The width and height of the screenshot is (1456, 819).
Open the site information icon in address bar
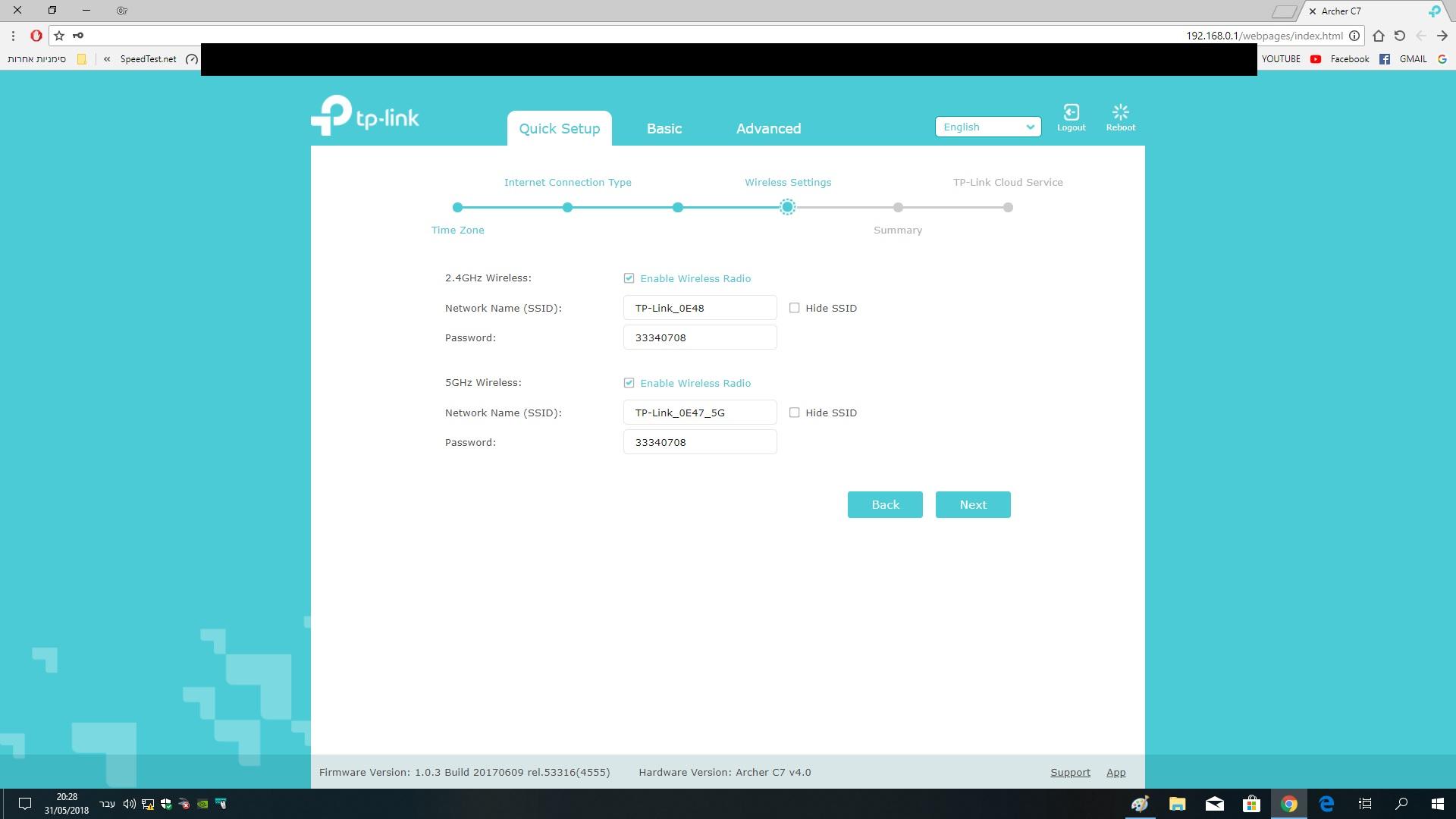[1354, 36]
